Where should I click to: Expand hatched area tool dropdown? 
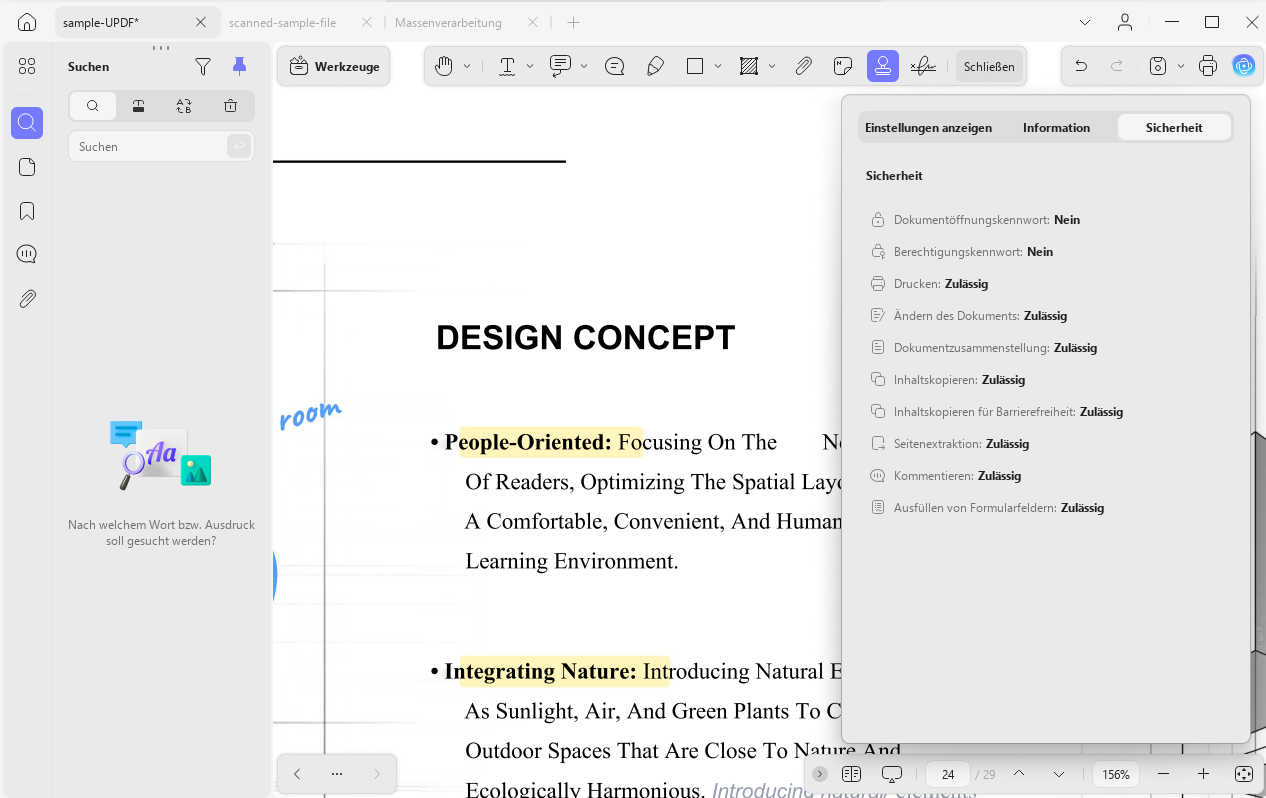point(772,66)
